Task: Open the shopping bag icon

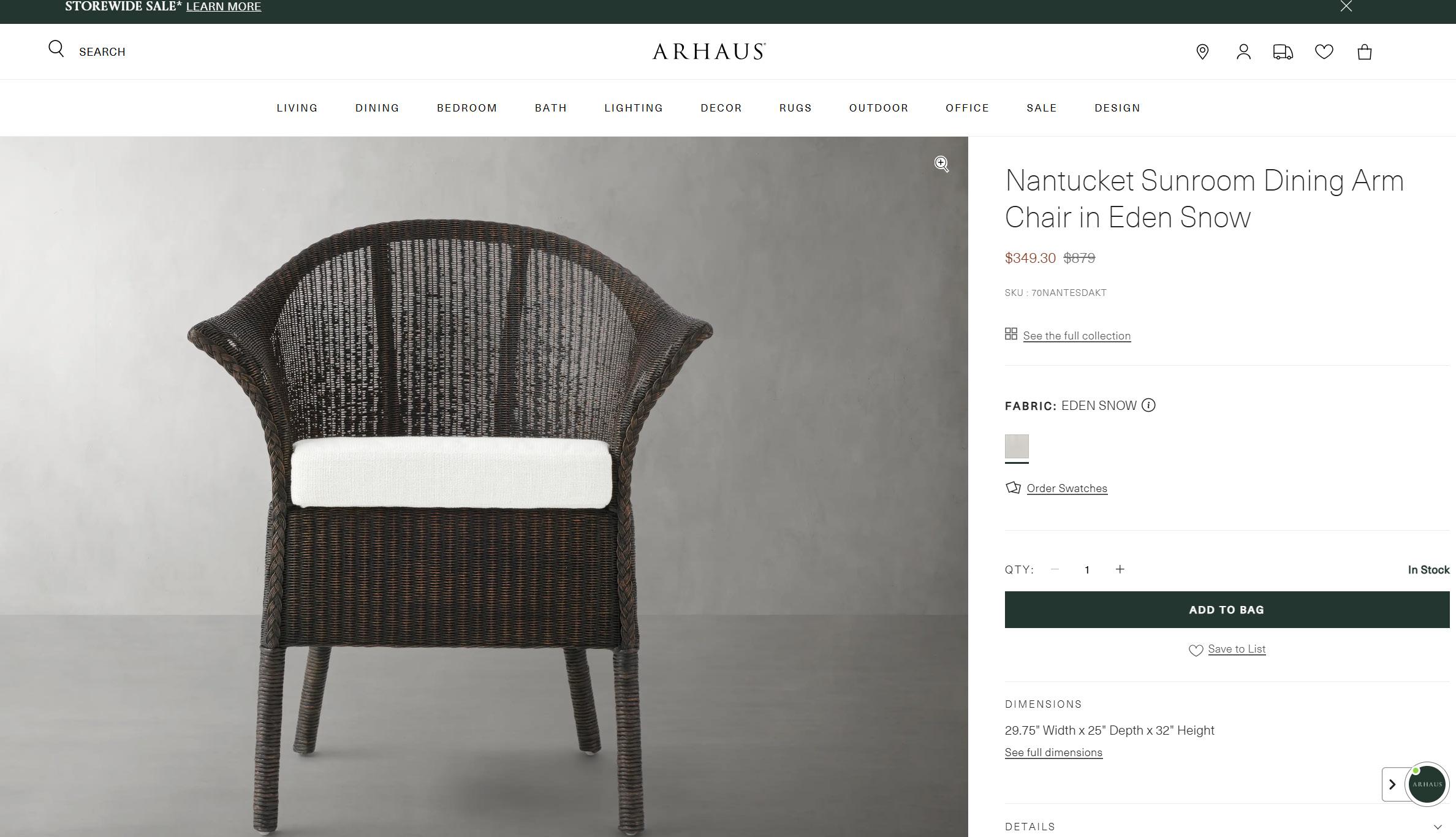Action: [x=1365, y=52]
